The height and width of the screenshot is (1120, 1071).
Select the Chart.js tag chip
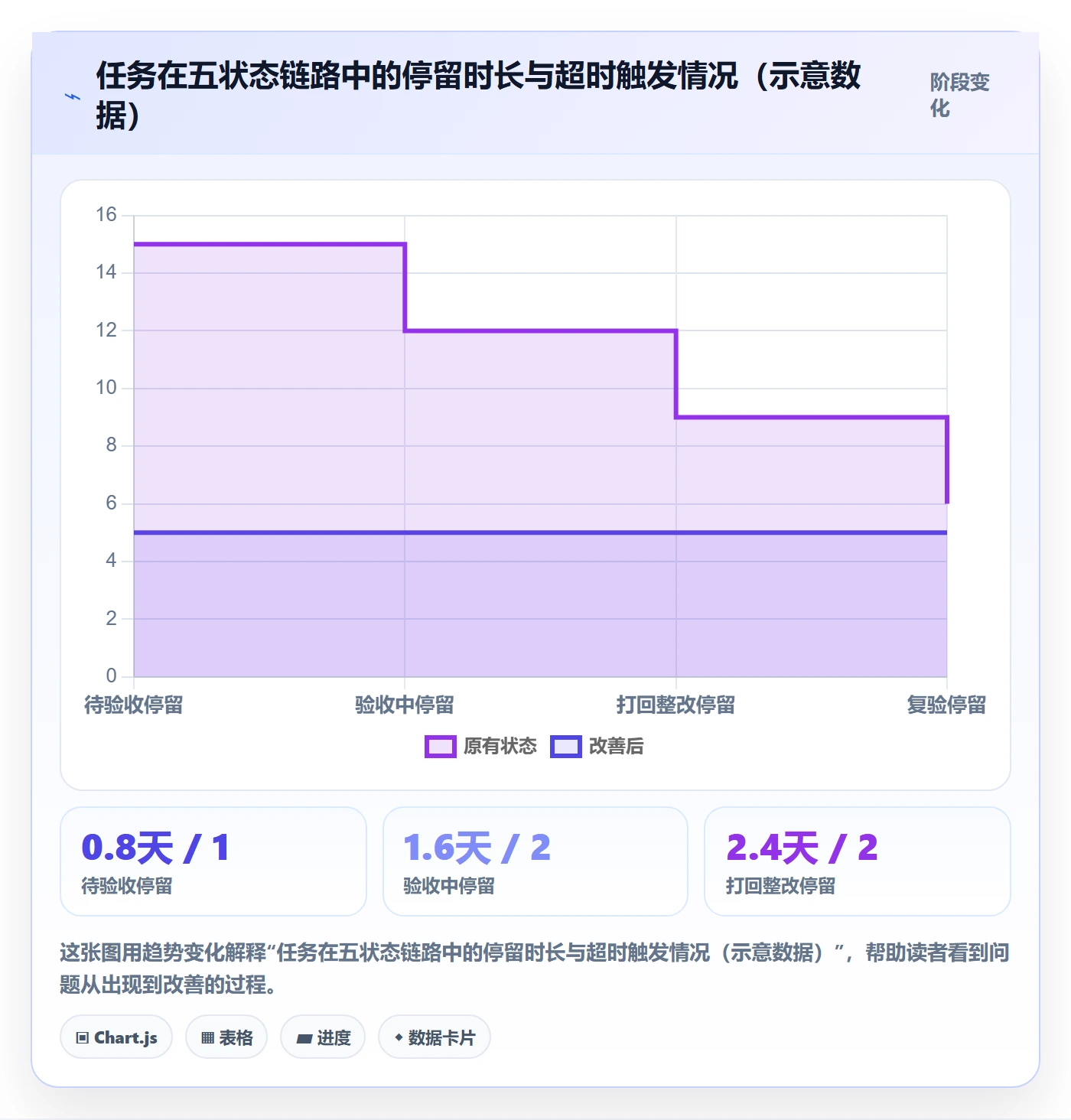(x=116, y=1037)
